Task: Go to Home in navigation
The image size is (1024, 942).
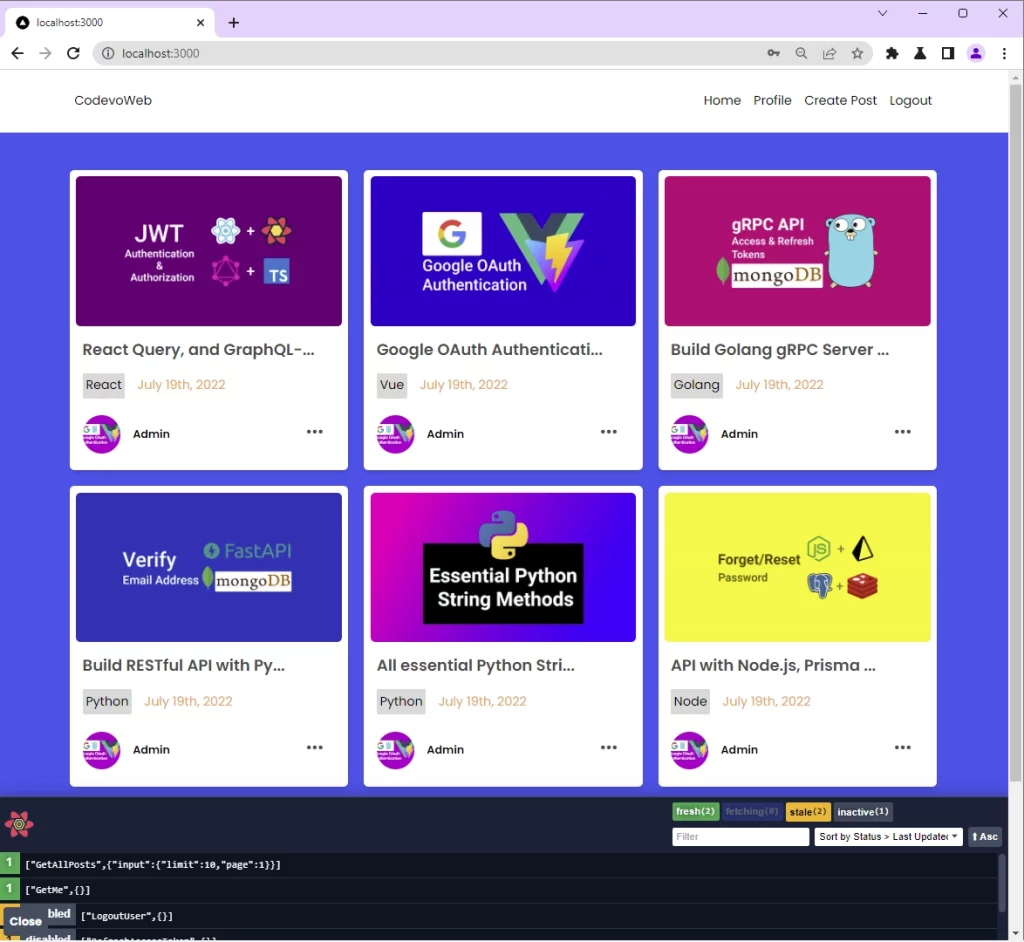Action: pos(722,101)
